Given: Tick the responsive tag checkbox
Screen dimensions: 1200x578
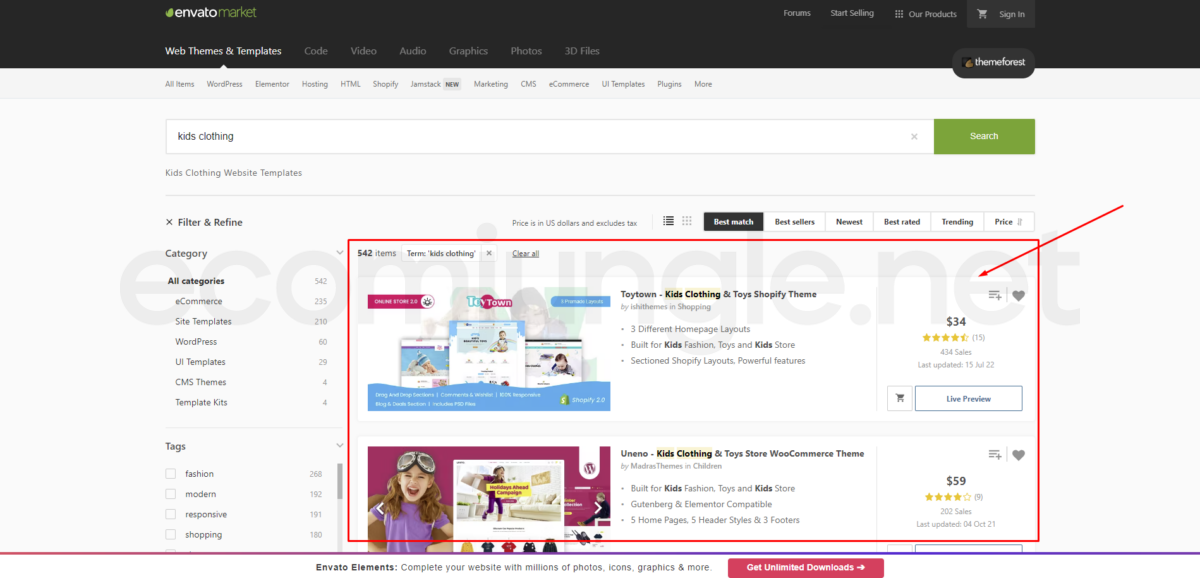Looking at the screenshot, I should click(171, 514).
